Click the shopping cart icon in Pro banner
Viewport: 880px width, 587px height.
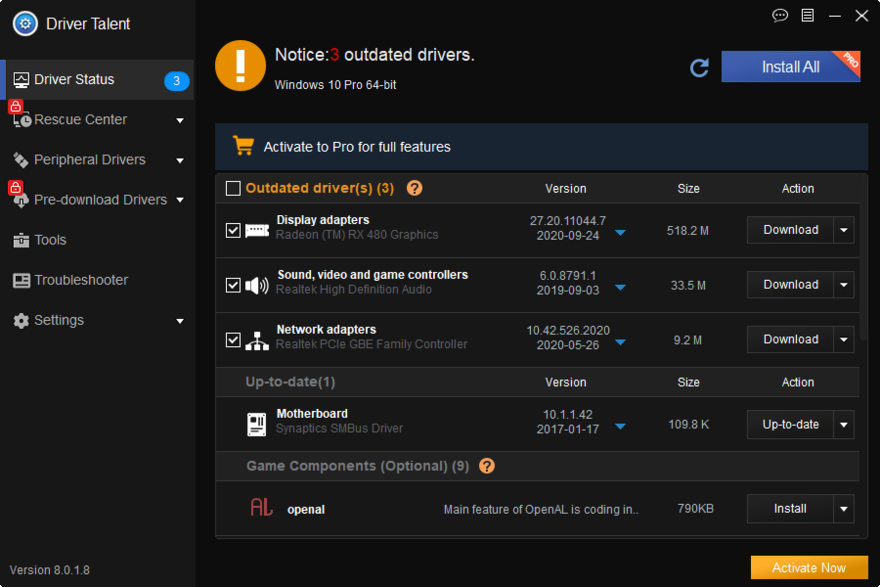coord(244,145)
